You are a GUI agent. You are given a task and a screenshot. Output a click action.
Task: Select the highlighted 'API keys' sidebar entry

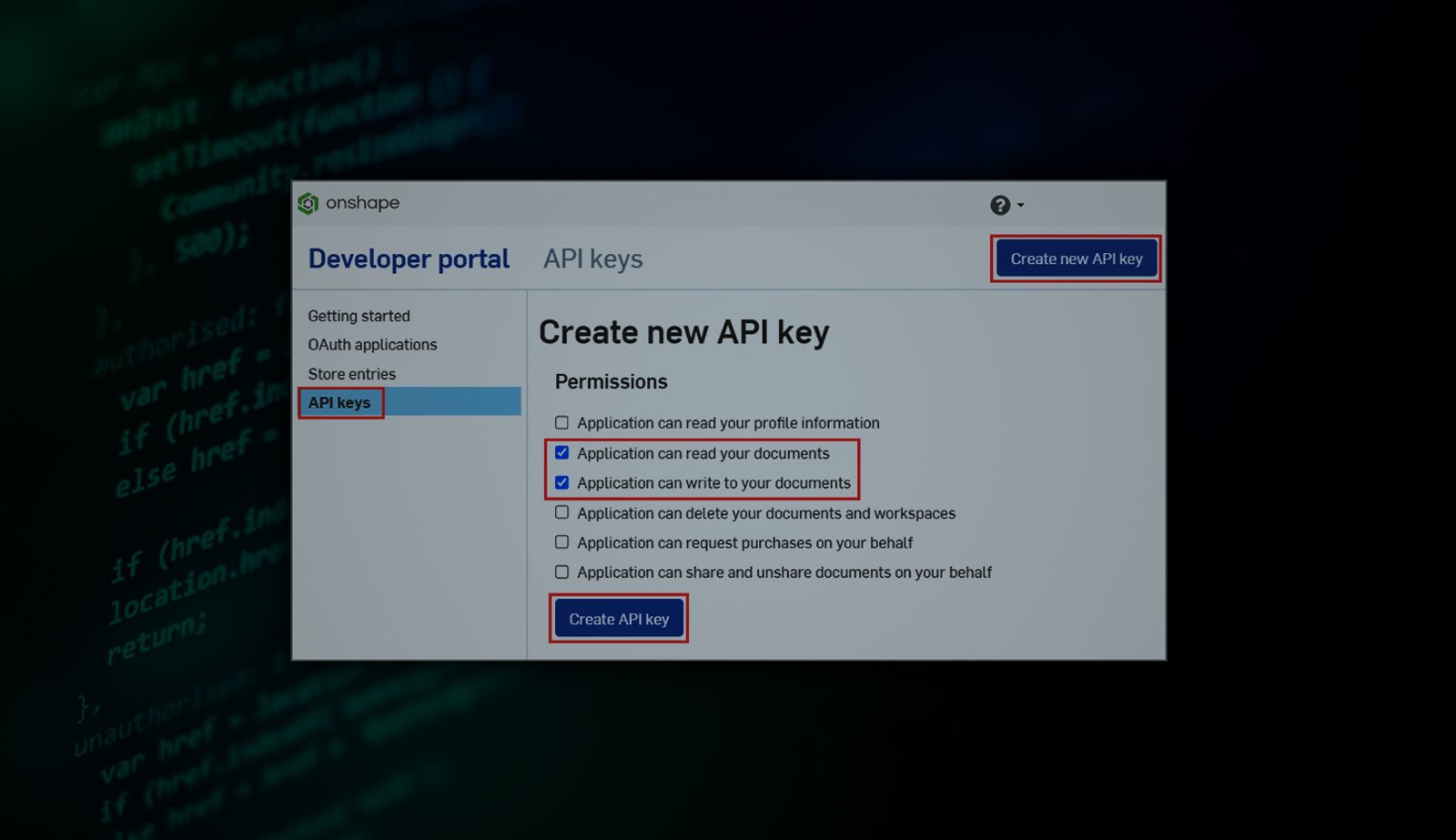pyautogui.click(x=339, y=402)
